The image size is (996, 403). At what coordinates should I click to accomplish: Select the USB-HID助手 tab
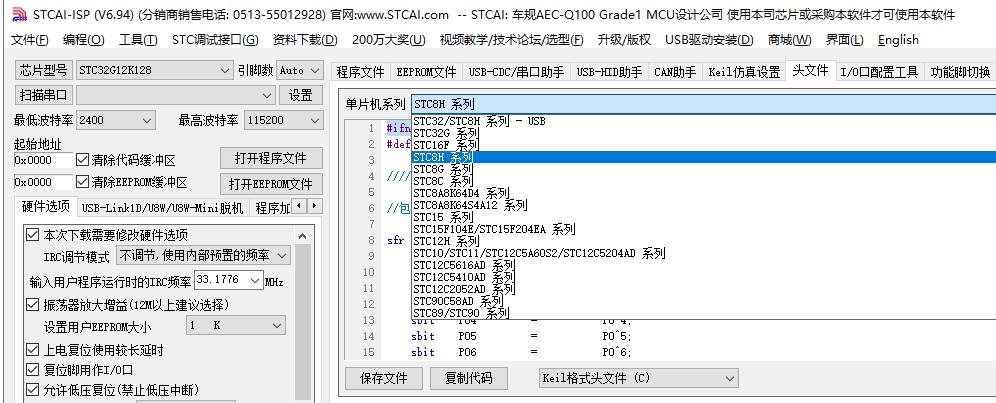609,72
